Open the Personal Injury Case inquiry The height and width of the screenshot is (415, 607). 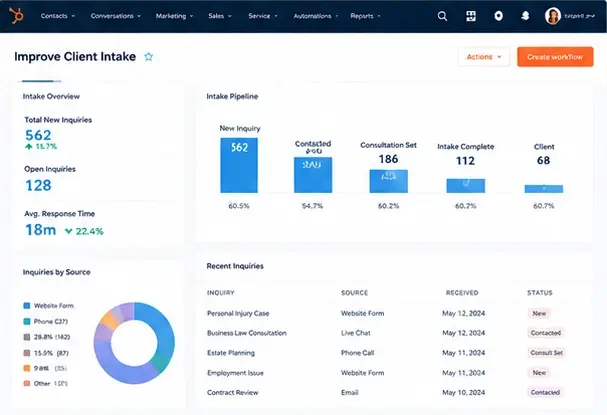point(238,314)
